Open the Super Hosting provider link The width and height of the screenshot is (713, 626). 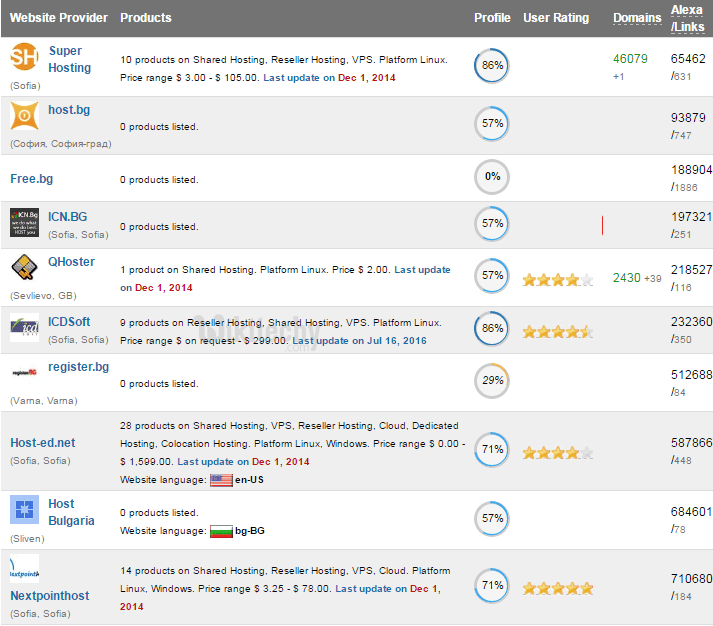point(70,59)
